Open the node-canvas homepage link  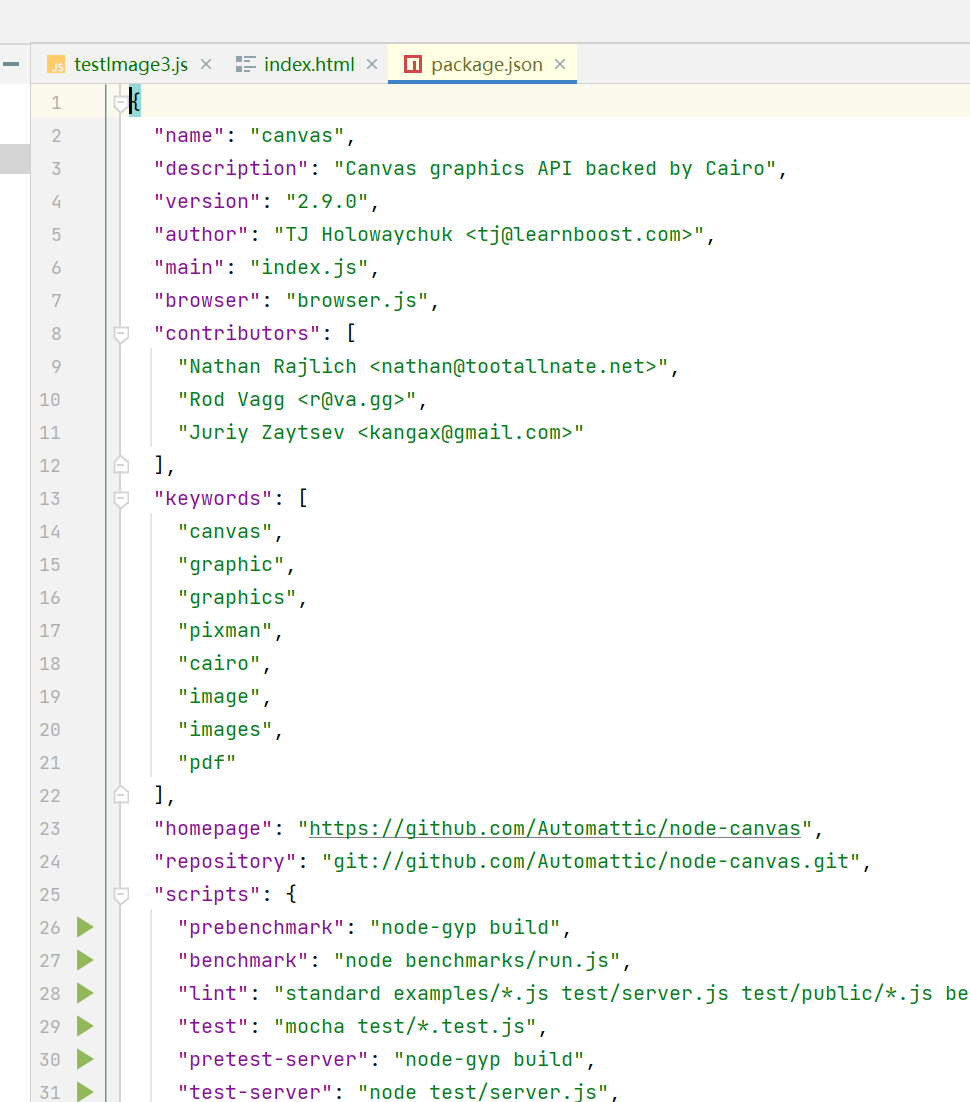551,828
